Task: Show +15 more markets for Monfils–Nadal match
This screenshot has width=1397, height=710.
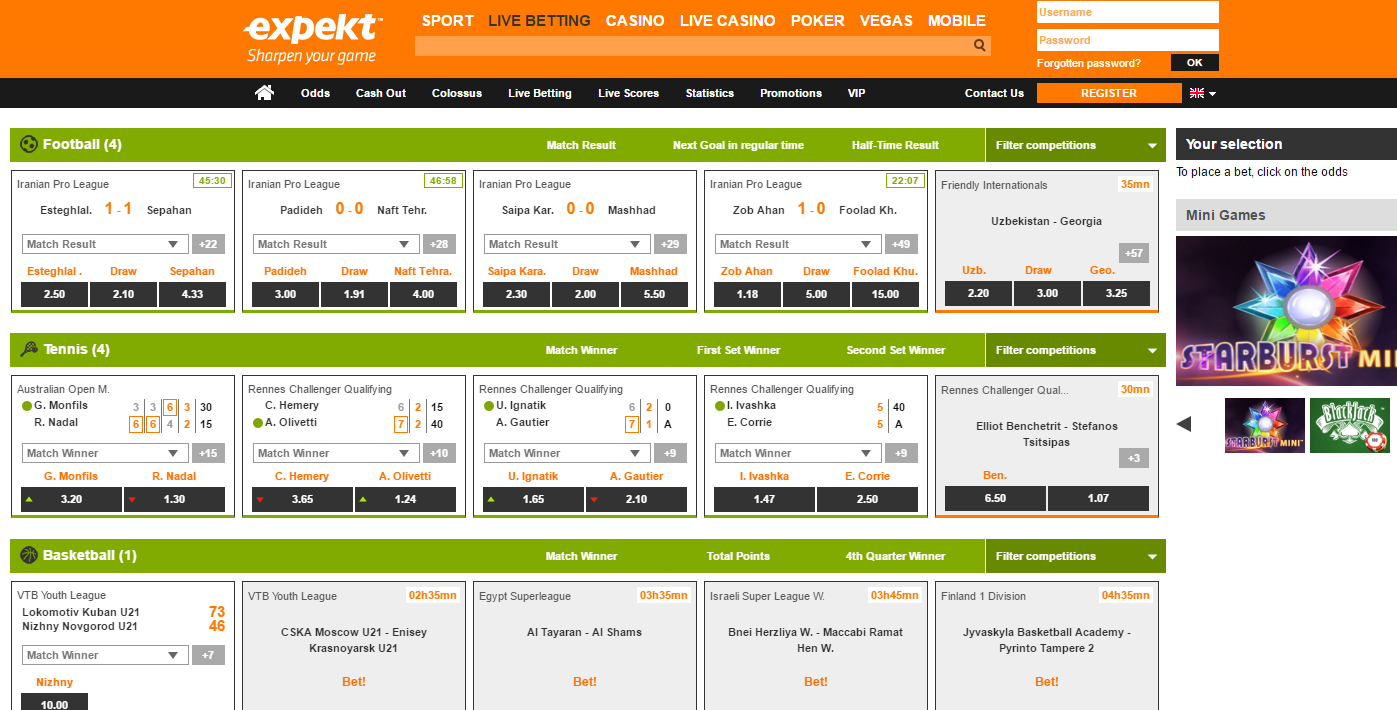Action: point(209,453)
